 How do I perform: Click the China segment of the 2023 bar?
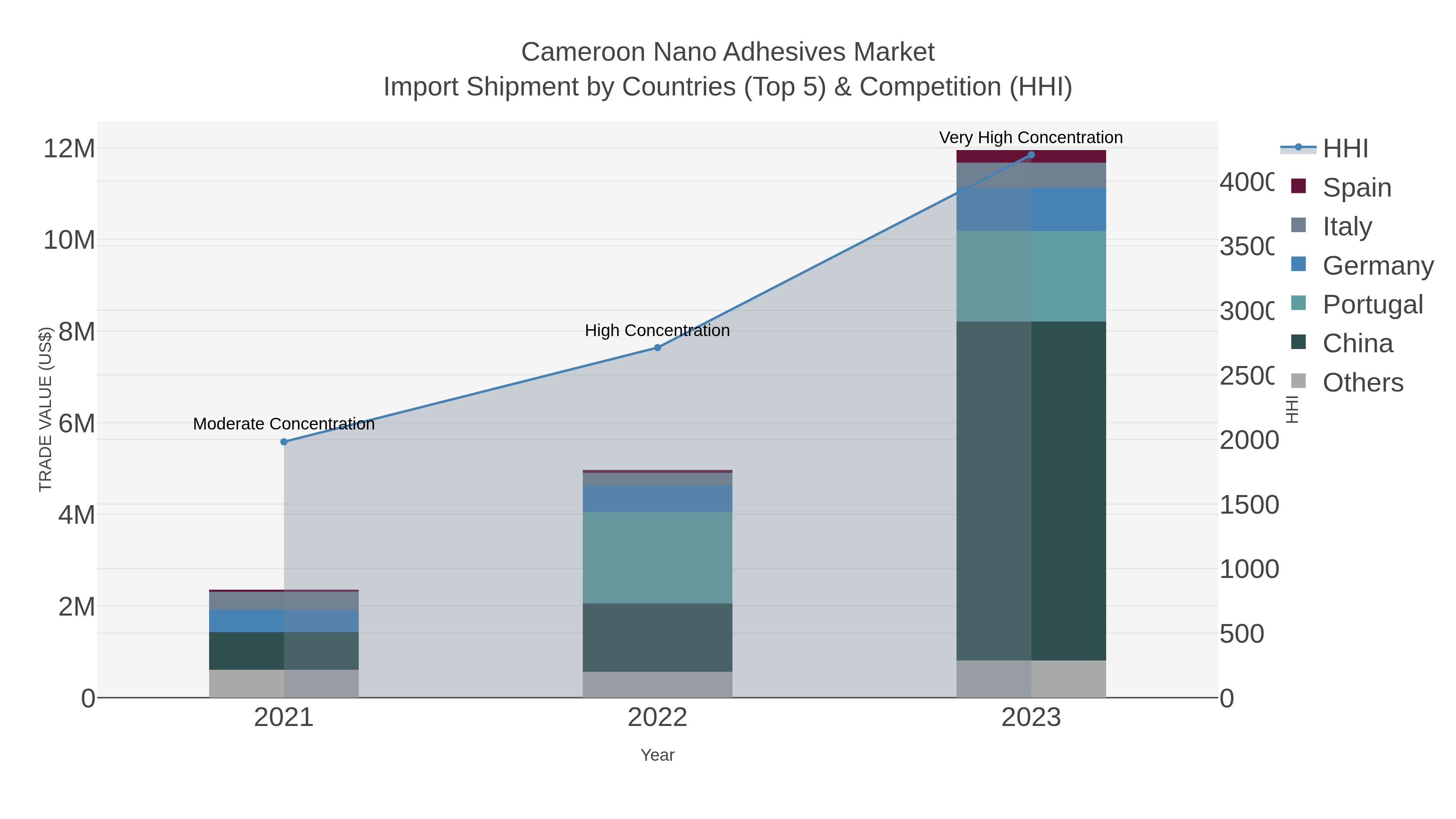pos(1031,491)
